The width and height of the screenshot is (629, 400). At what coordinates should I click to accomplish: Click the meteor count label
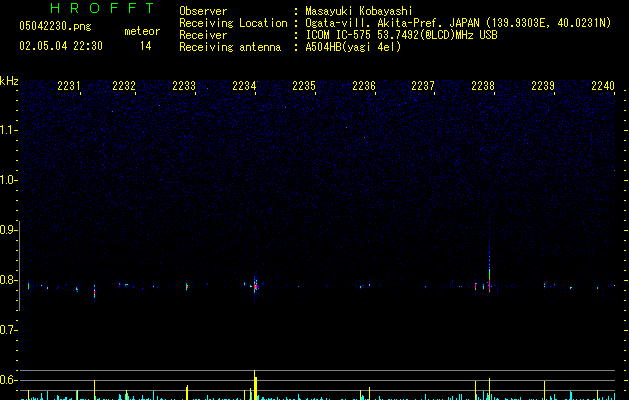coord(142,31)
